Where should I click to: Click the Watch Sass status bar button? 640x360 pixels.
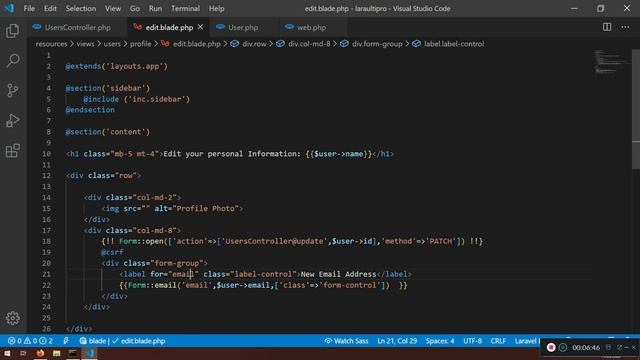pos(346,341)
